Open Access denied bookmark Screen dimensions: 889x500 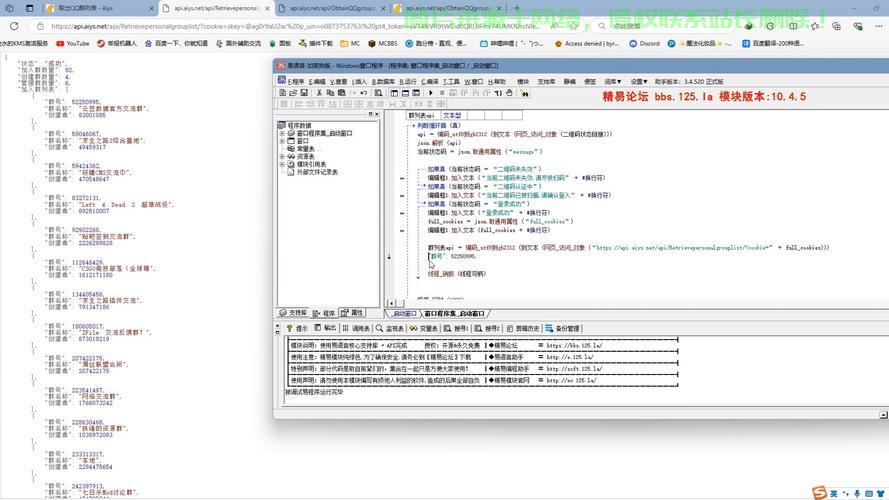587,43
